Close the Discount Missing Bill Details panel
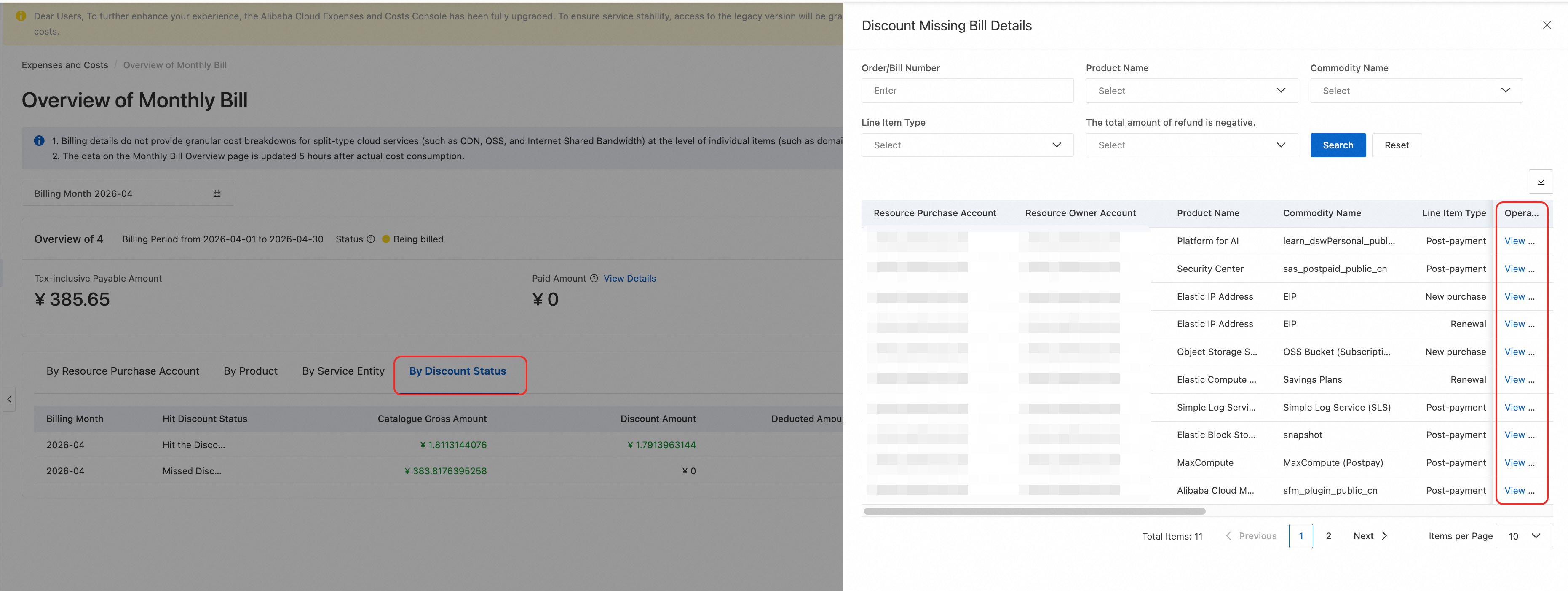The image size is (1568, 591). (1546, 25)
